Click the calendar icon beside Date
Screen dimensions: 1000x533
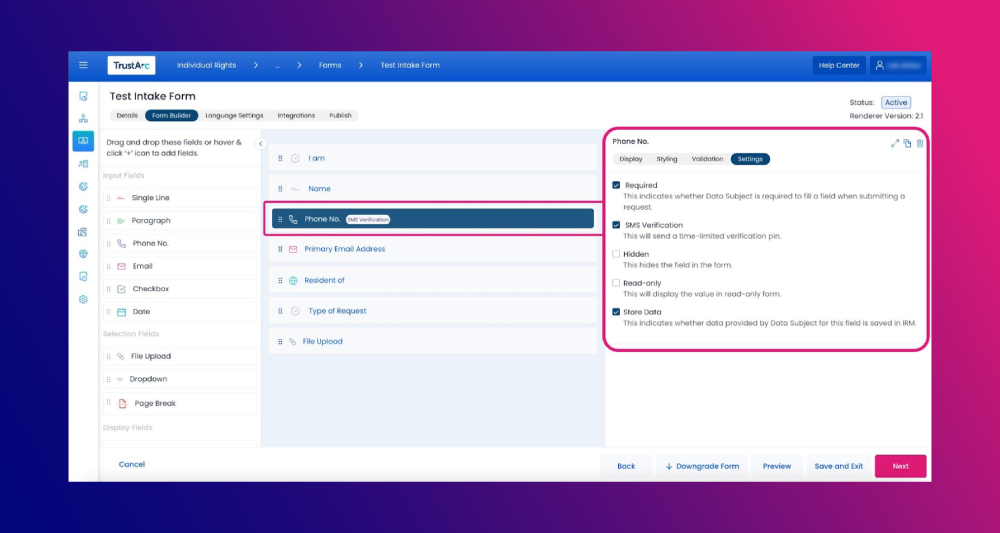point(121,312)
